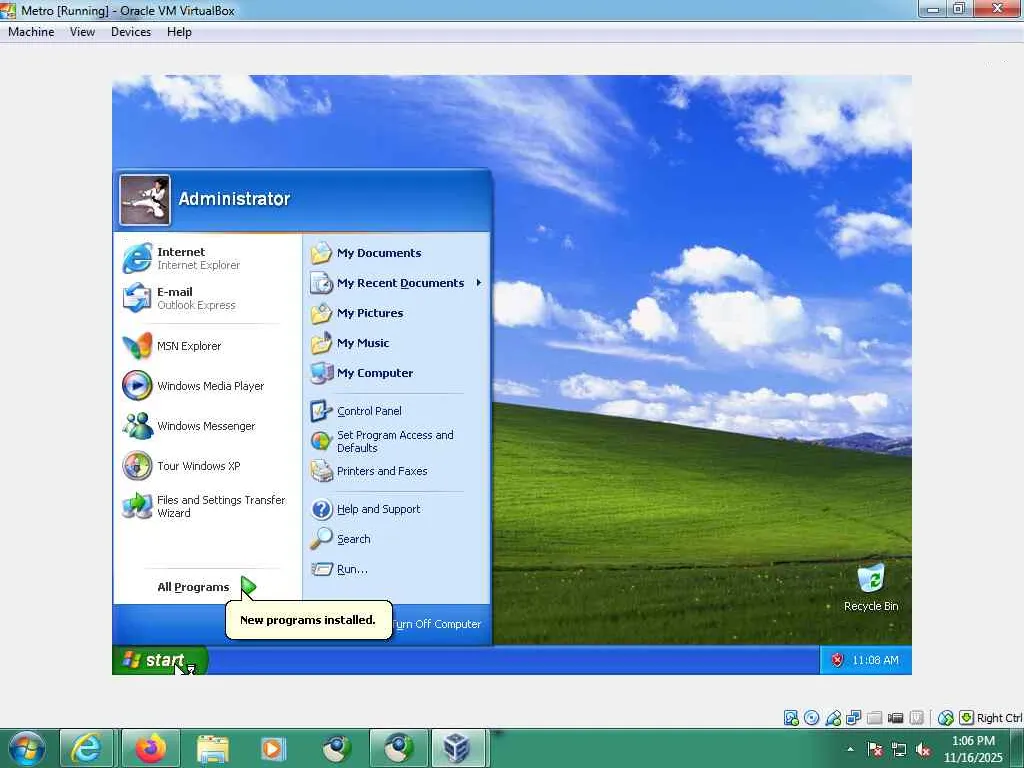This screenshot has width=1024, height=768.
Task: Click the VirtualBox optical disk status icon
Action: (812, 718)
